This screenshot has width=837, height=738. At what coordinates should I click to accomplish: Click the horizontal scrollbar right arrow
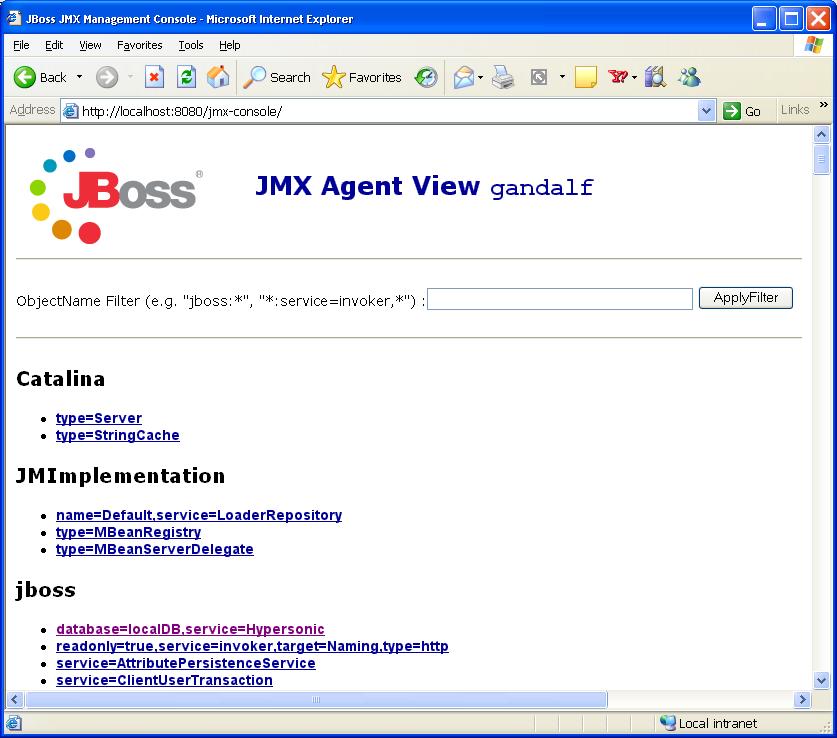coord(802,699)
